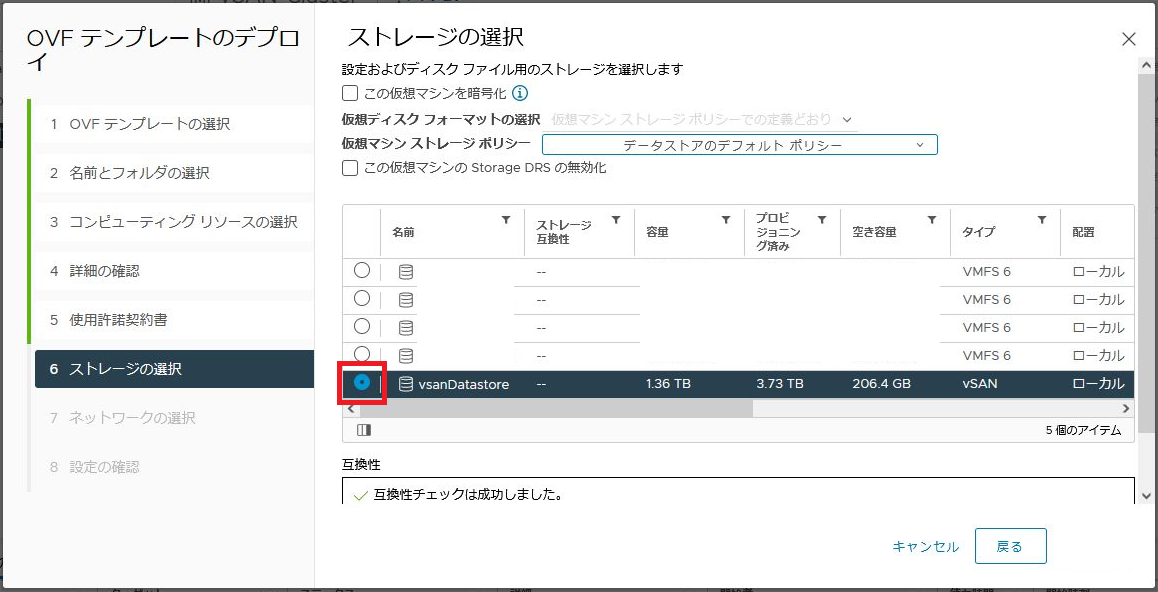
Task: Open column chooser icon below datastore table
Action: click(364, 430)
